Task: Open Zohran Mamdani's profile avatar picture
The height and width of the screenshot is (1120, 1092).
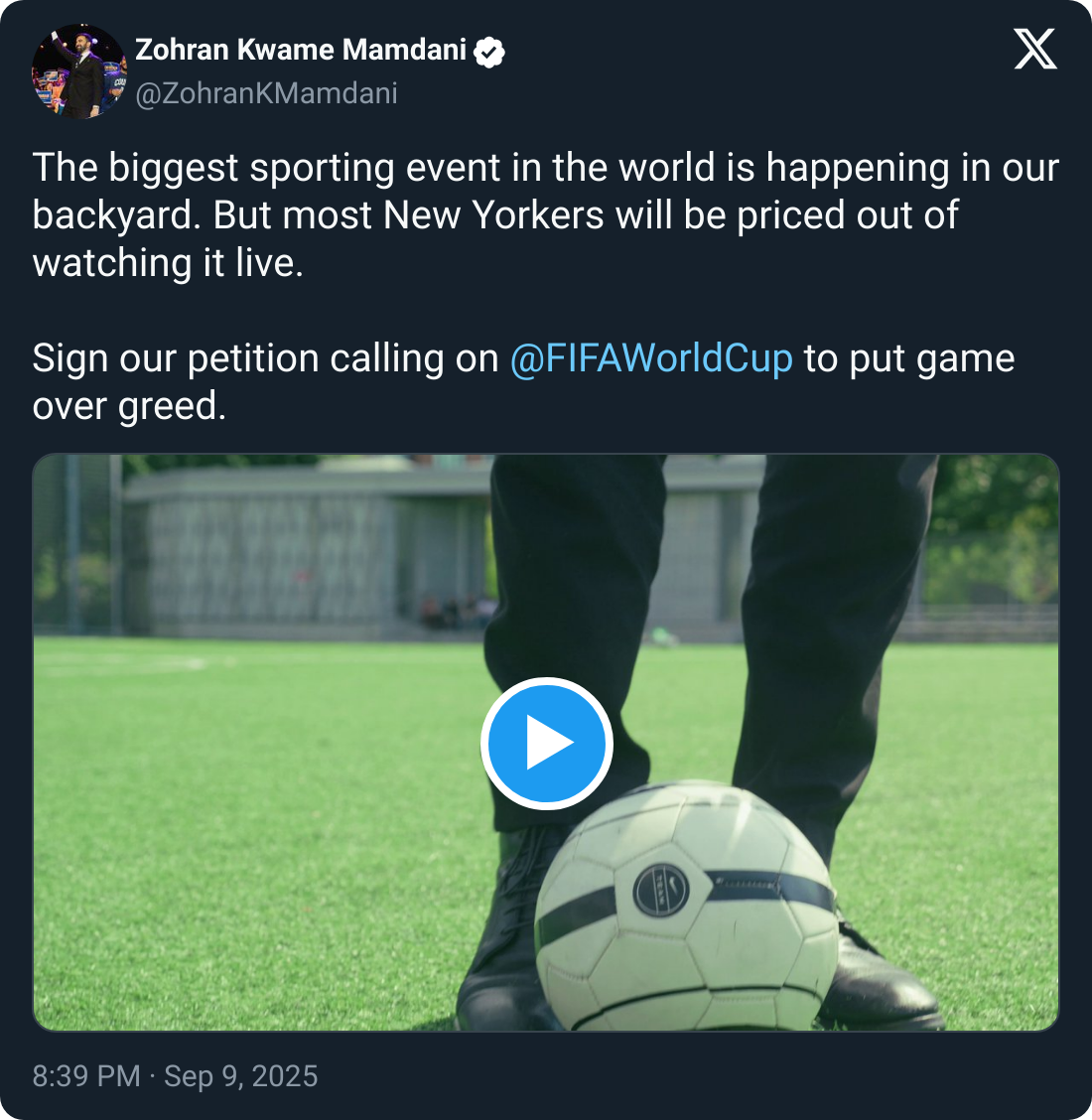Action: coord(79,71)
